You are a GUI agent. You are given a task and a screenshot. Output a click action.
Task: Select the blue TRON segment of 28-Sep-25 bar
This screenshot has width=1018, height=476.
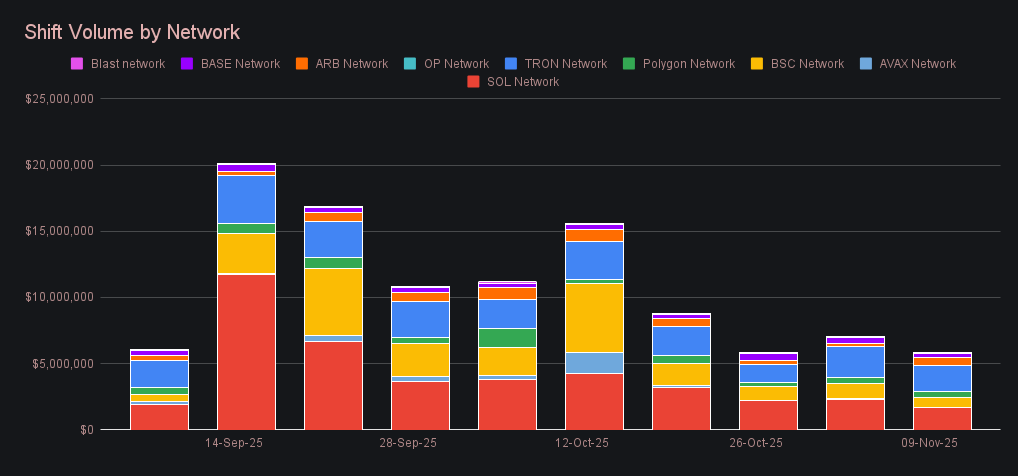[x=420, y=319]
